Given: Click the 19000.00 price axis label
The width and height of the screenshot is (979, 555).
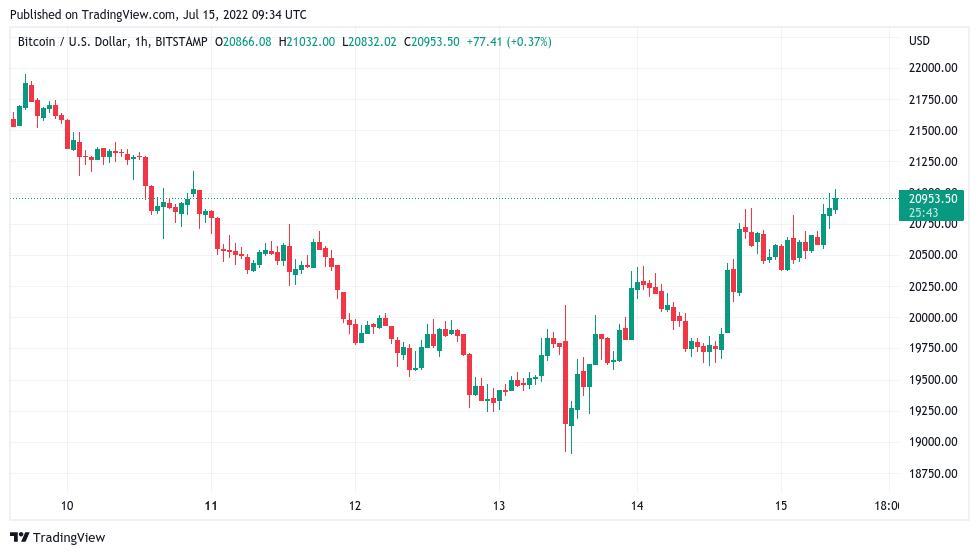Looking at the screenshot, I should tap(933, 442).
